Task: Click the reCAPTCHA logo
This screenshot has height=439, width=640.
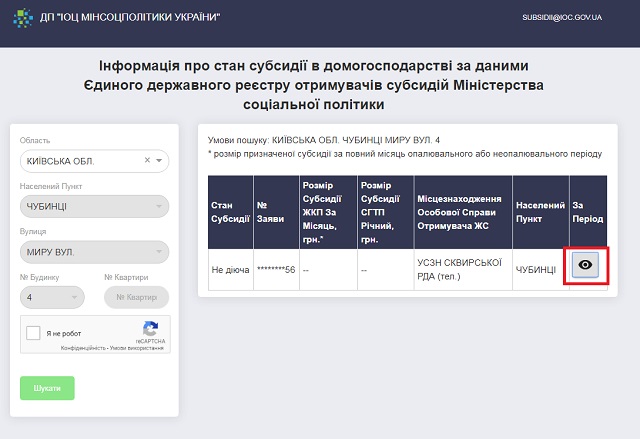Action: pos(150,329)
